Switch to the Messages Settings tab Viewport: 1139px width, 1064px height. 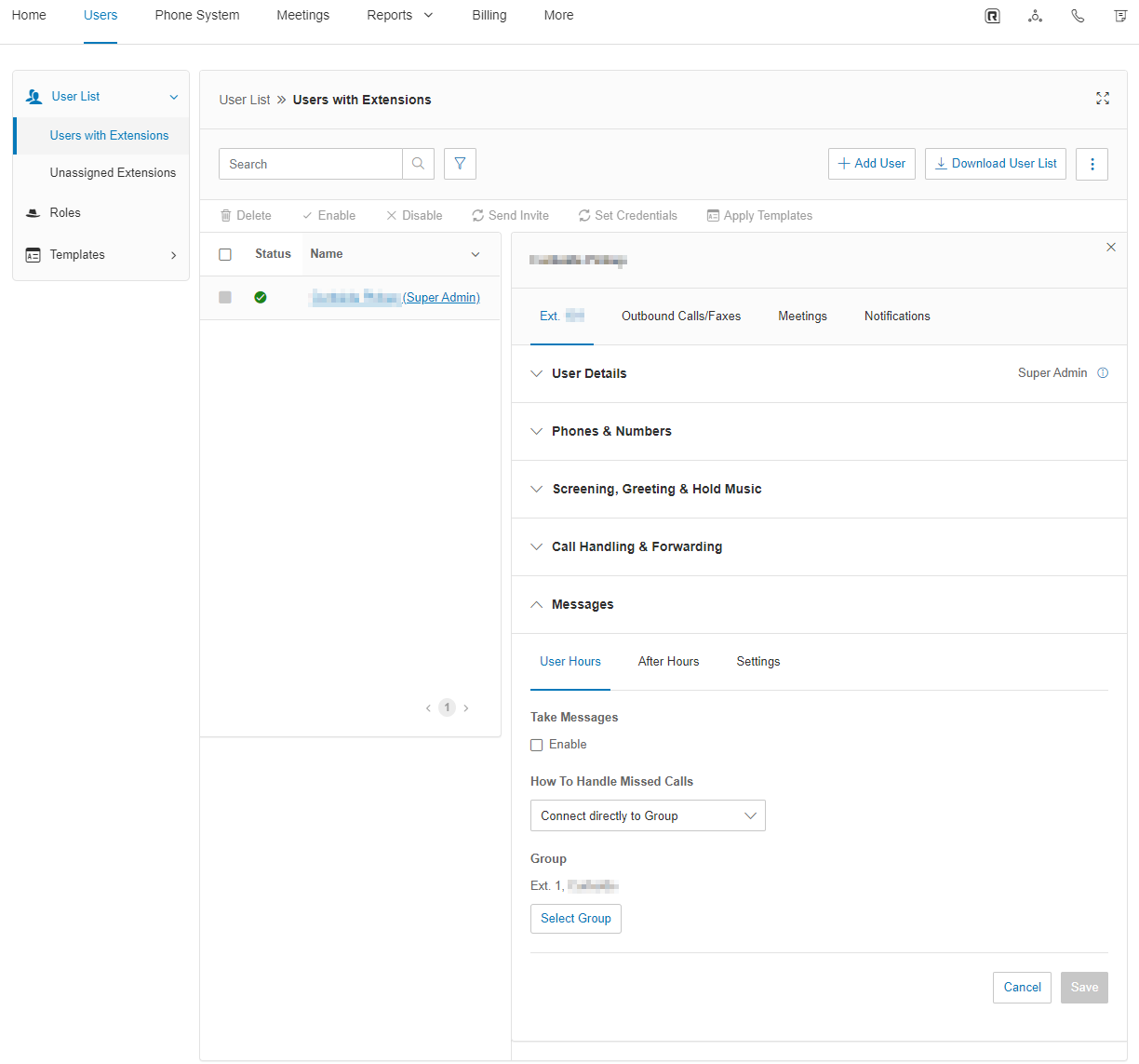pyautogui.click(x=758, y=662)
